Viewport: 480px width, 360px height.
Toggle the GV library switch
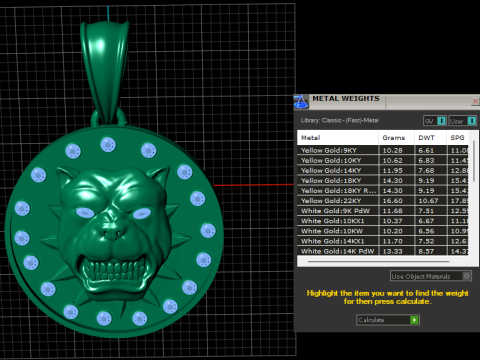coord(435,121)
